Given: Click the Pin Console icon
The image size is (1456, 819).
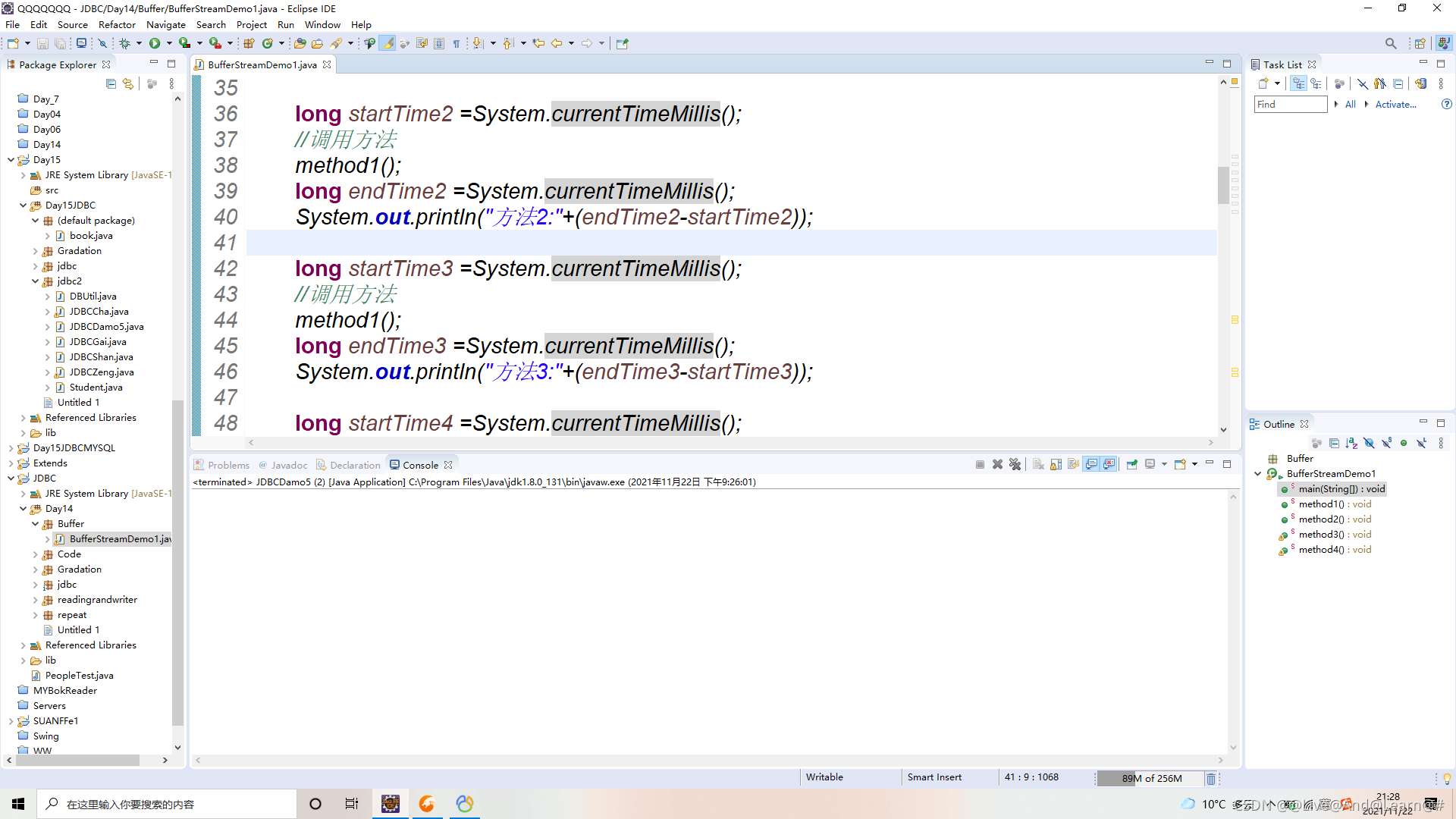Looking at the screenshot, I should [x=1132, y=465].
